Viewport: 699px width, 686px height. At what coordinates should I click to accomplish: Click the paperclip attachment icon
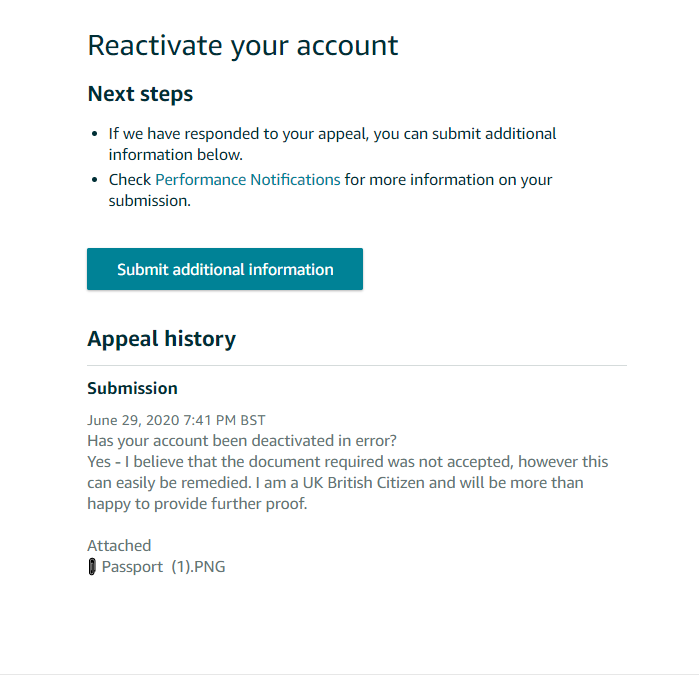(93, 567)
